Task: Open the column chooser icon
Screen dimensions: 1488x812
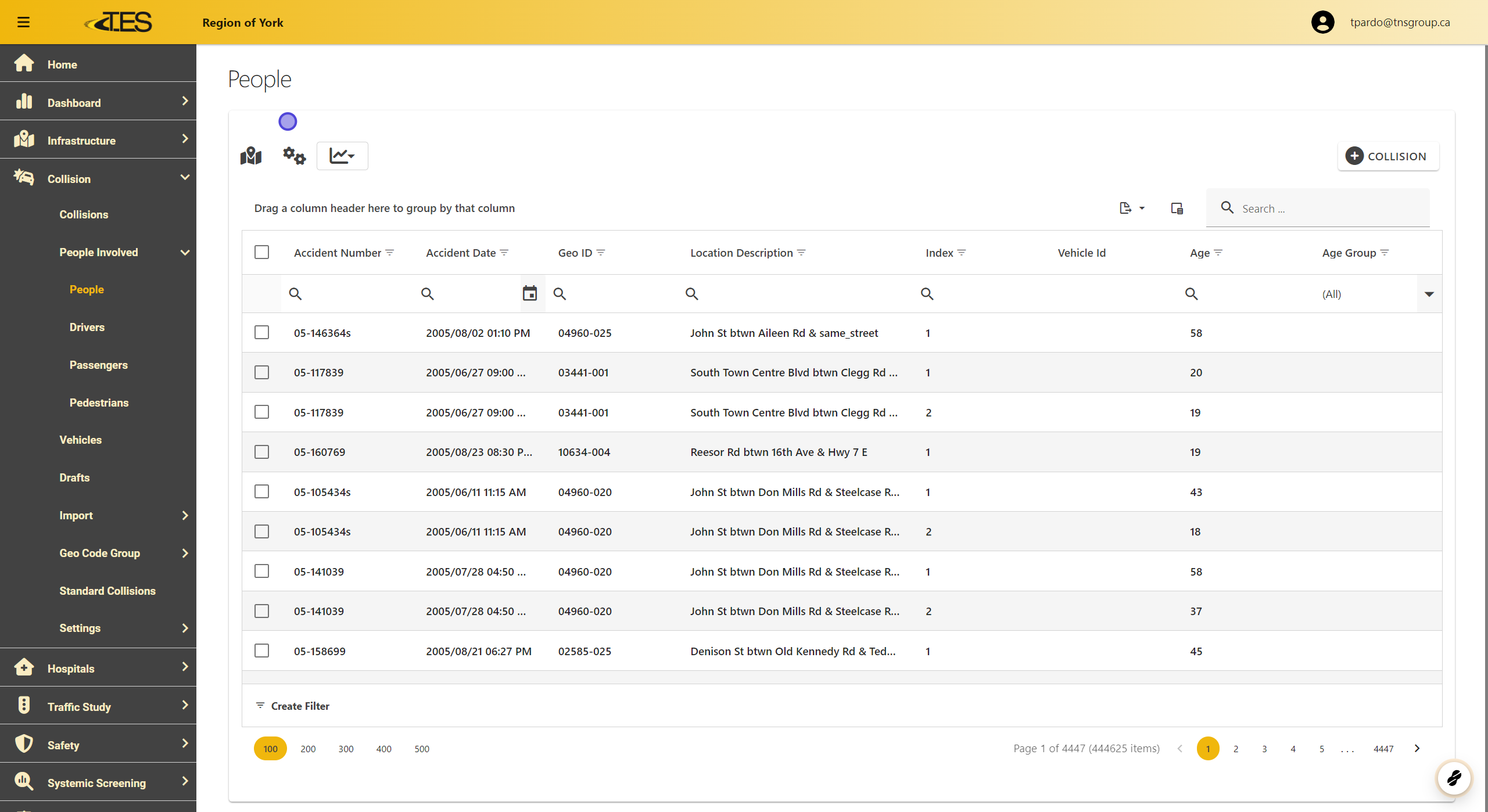Action: tap(1177, 208)
